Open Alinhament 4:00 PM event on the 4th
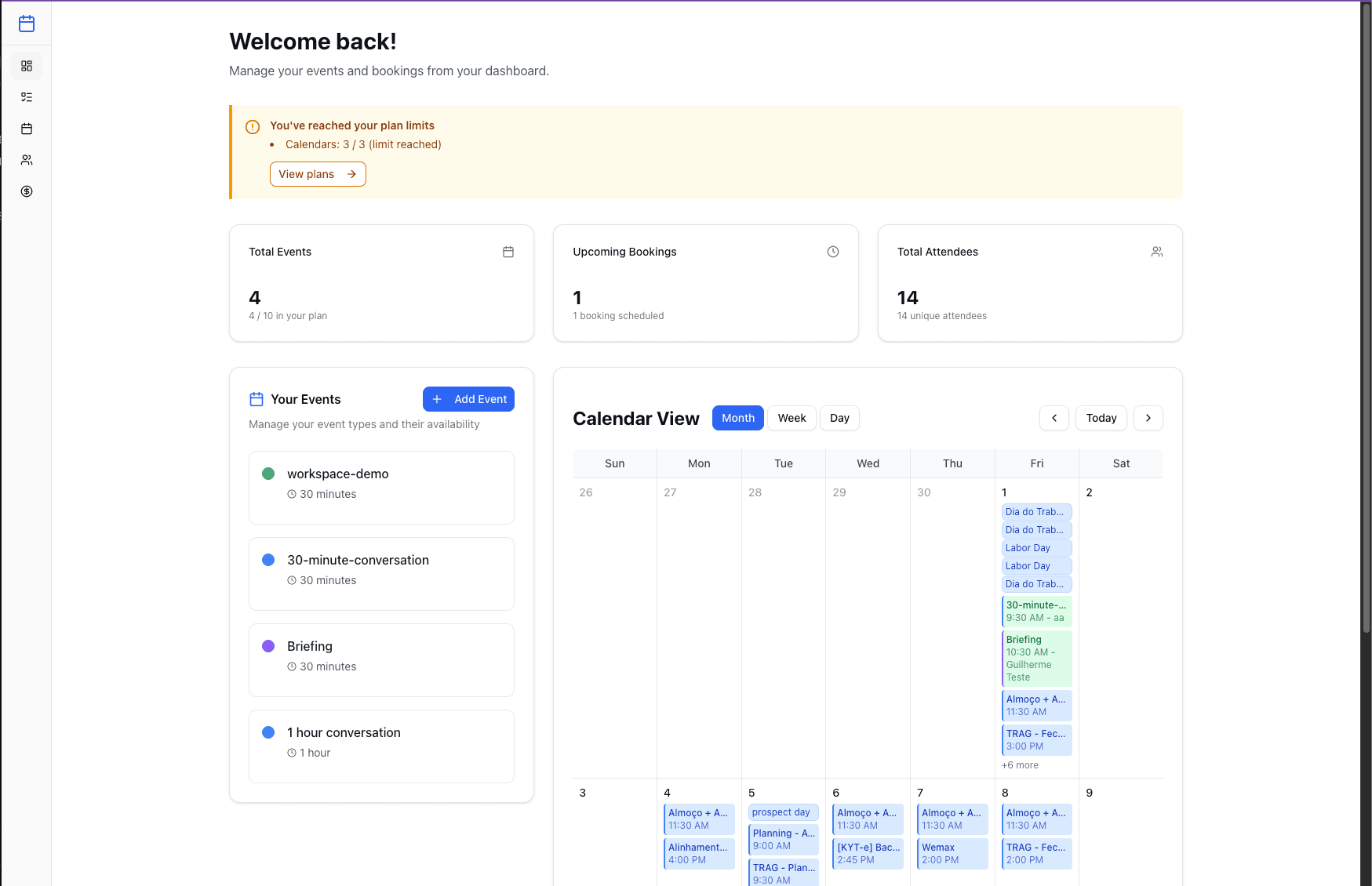Image resolution: width=1372 pixels, height=886 pixels. pos(699,854)
